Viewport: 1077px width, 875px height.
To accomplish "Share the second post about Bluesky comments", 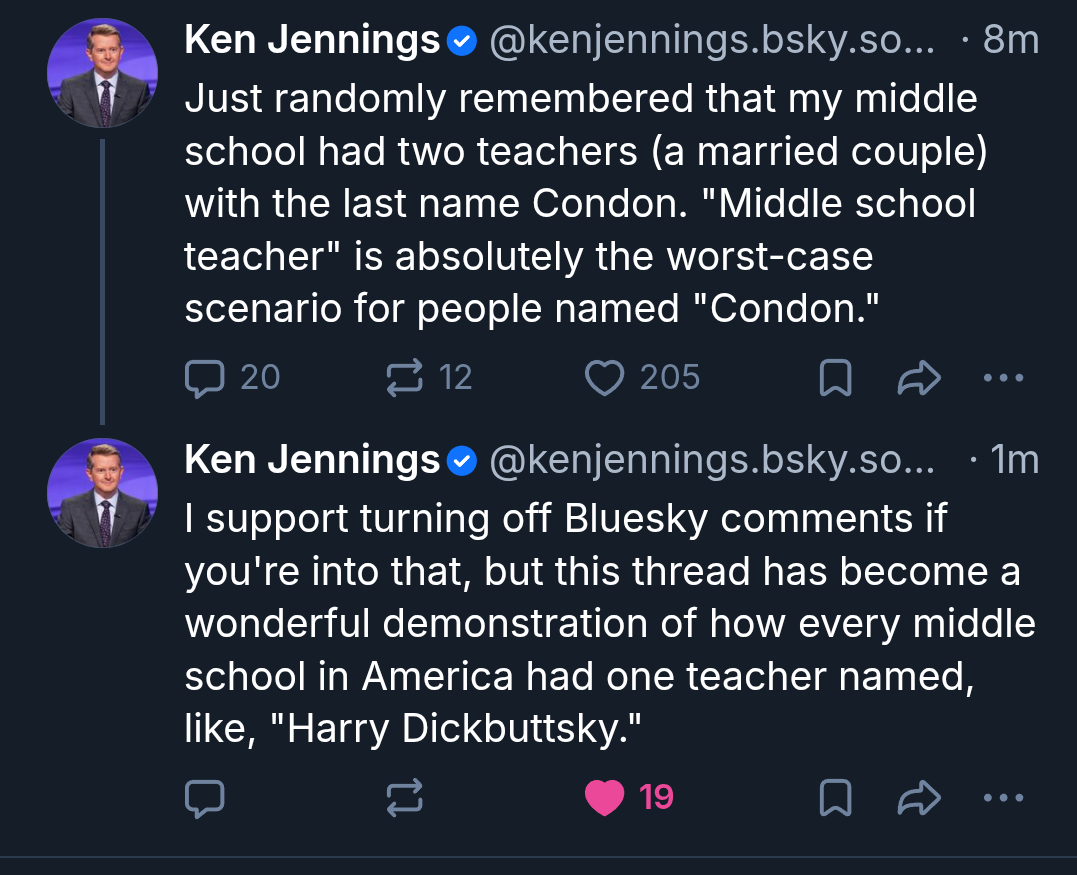I will (x=920, y=797).
